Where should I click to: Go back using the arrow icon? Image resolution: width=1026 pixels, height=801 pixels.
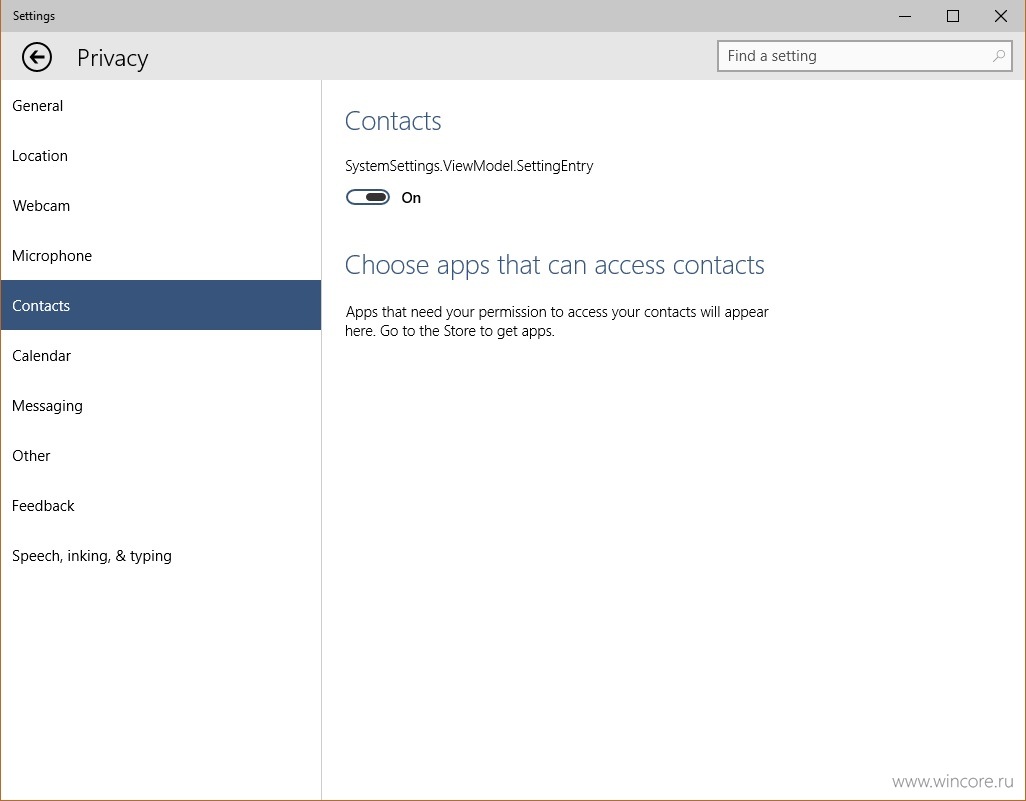(x=37, y=58)
